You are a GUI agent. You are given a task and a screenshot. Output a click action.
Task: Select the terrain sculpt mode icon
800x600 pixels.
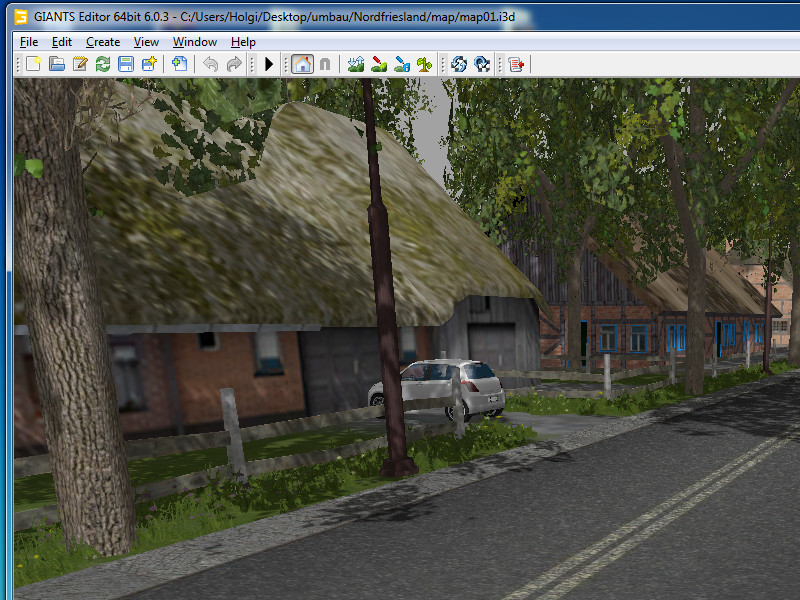point(356,64)
